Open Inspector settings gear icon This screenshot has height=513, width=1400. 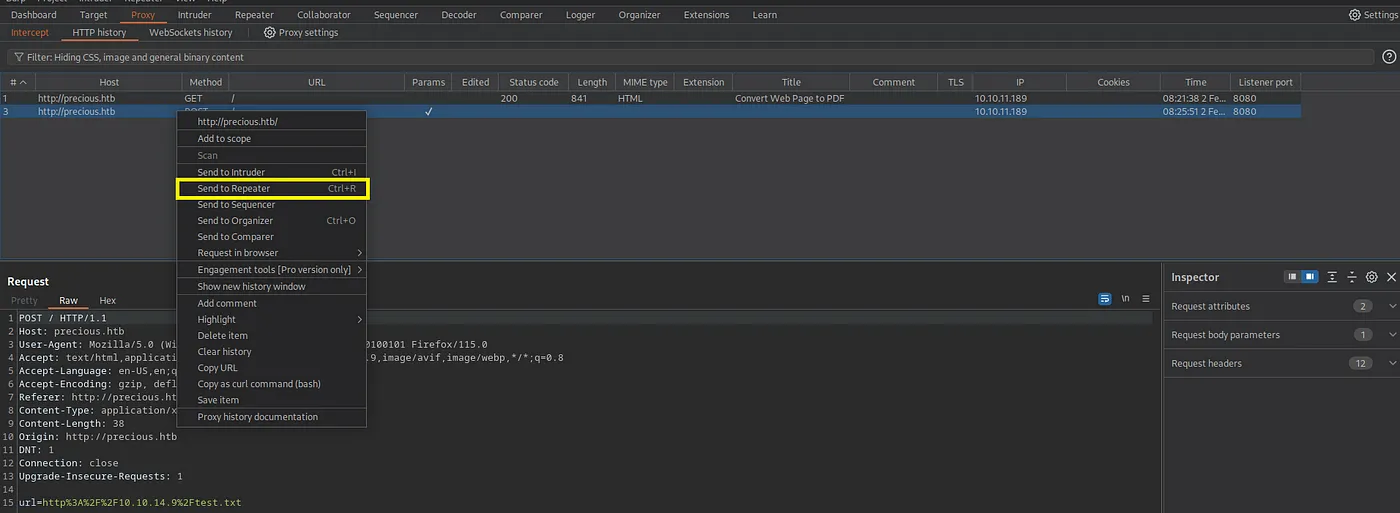(1371, 277)
